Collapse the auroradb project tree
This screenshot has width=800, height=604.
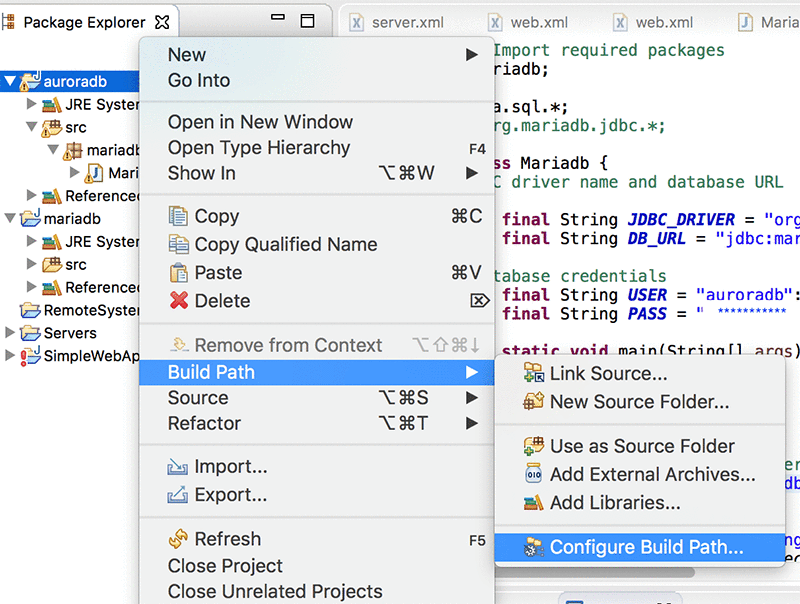tap(10, 81)
